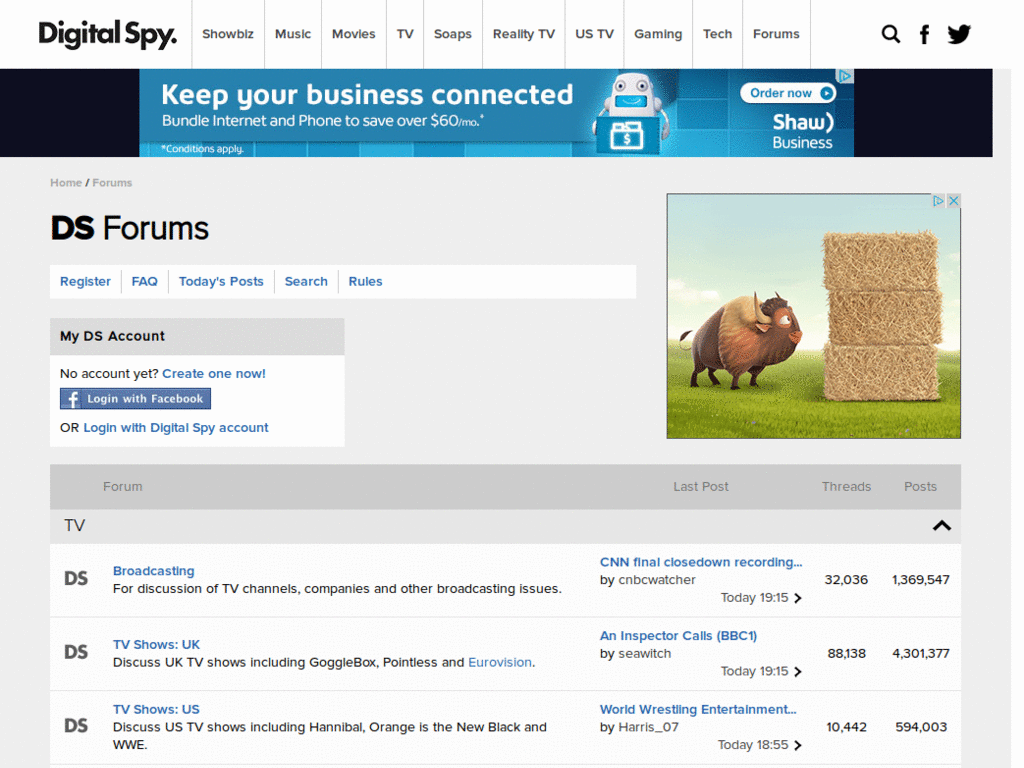Open the Reality TV menu
1024x768 pixels.
coord(524,34)
